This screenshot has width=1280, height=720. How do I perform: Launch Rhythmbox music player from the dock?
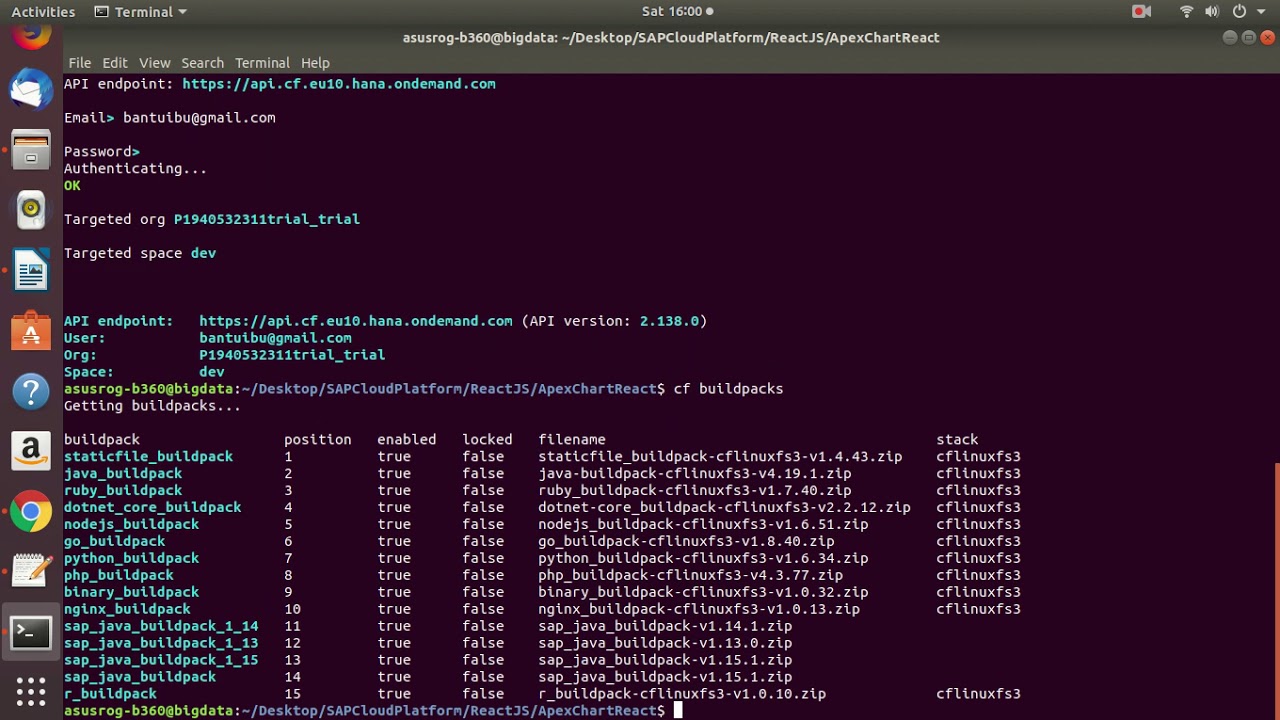point(31,210)
